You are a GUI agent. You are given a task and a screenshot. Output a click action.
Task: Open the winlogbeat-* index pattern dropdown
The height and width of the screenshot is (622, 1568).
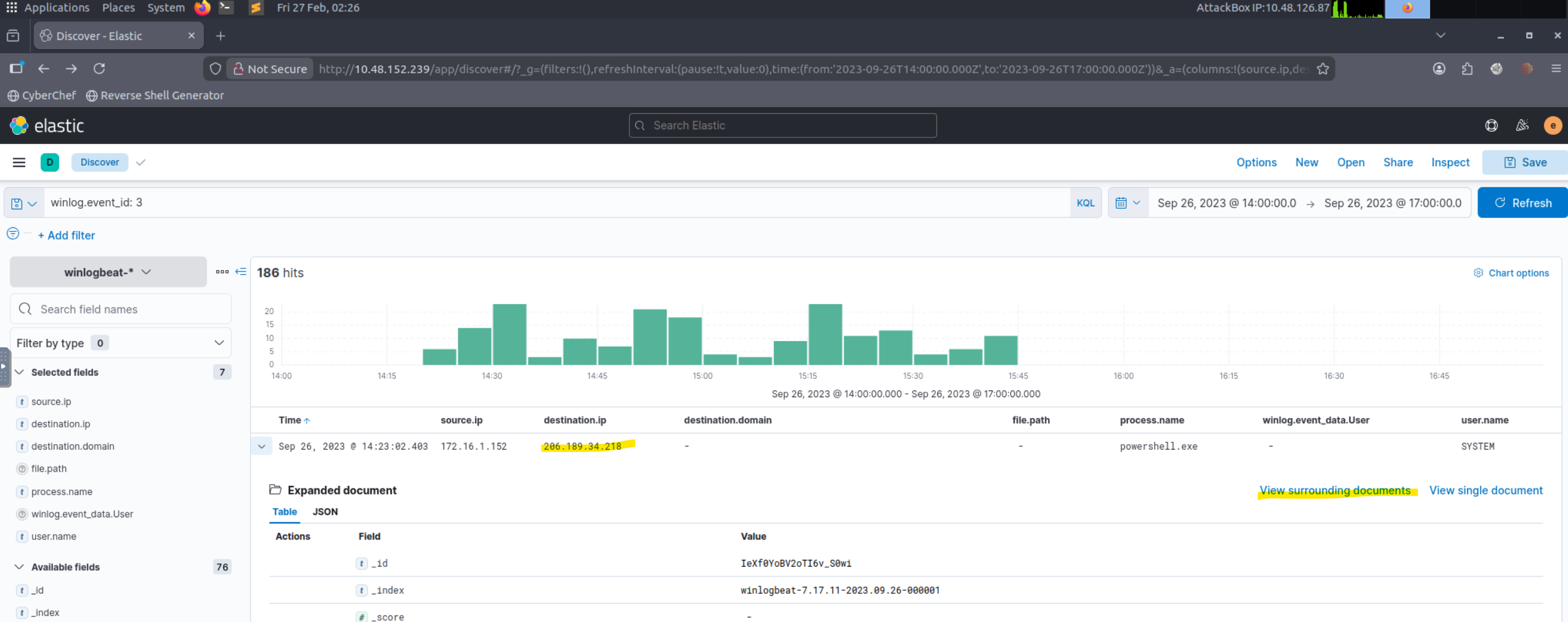108,272
